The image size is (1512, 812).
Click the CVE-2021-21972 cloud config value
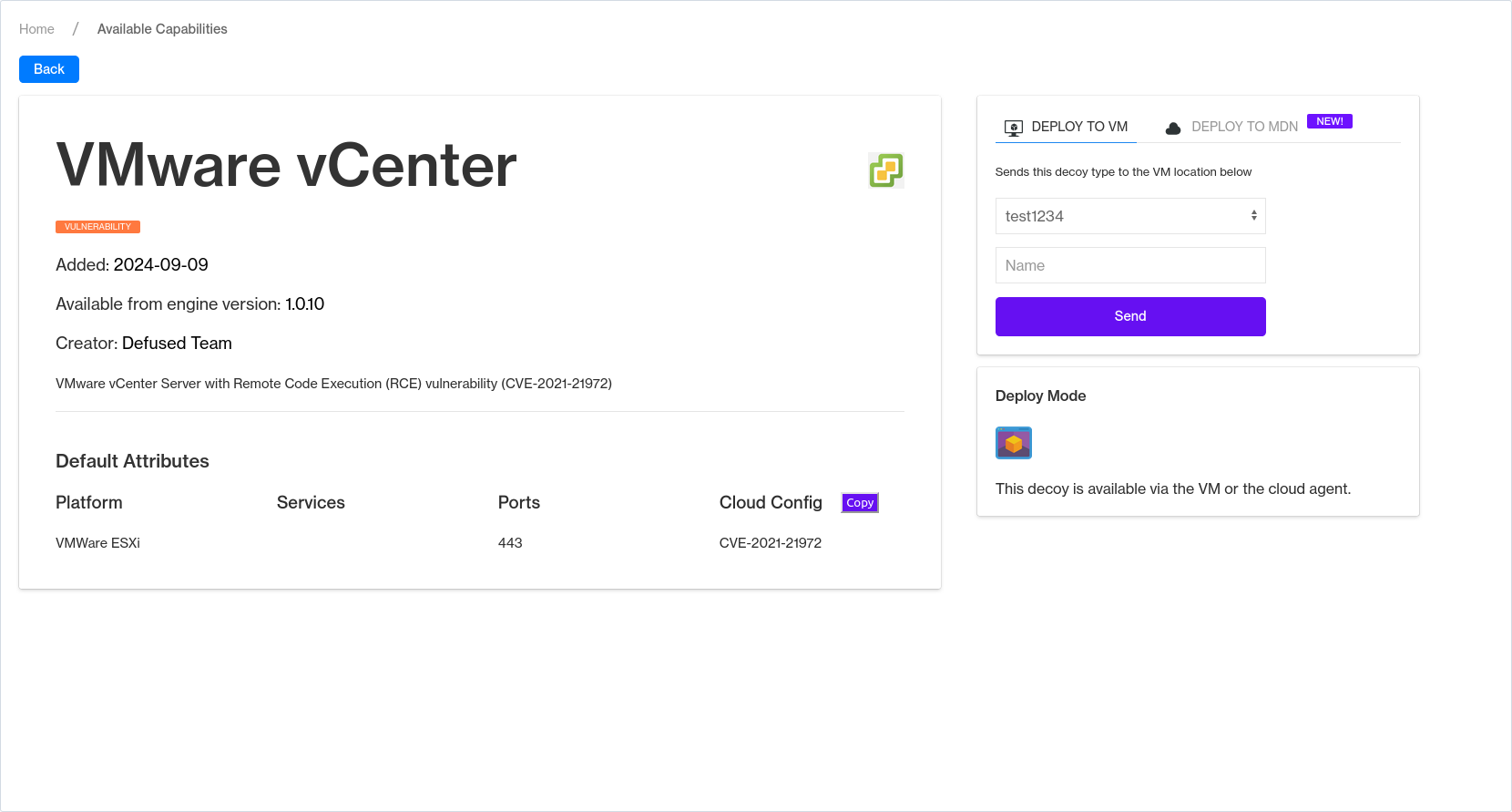click(771, 543)
